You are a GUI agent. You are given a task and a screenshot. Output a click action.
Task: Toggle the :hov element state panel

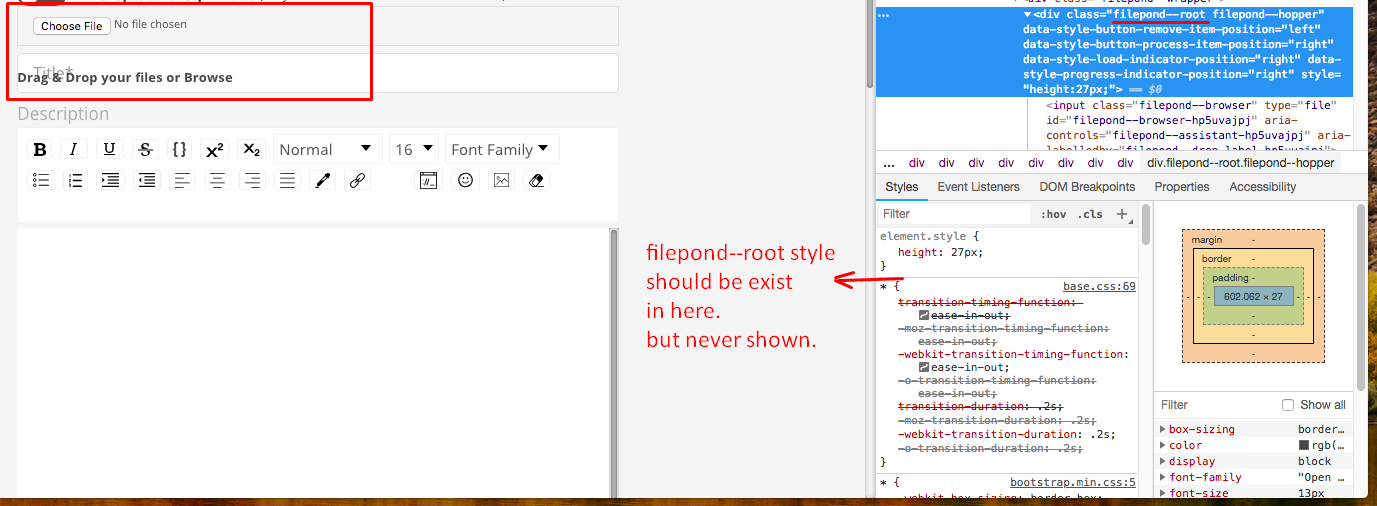pyautogui.click(x=1053, y=214)
